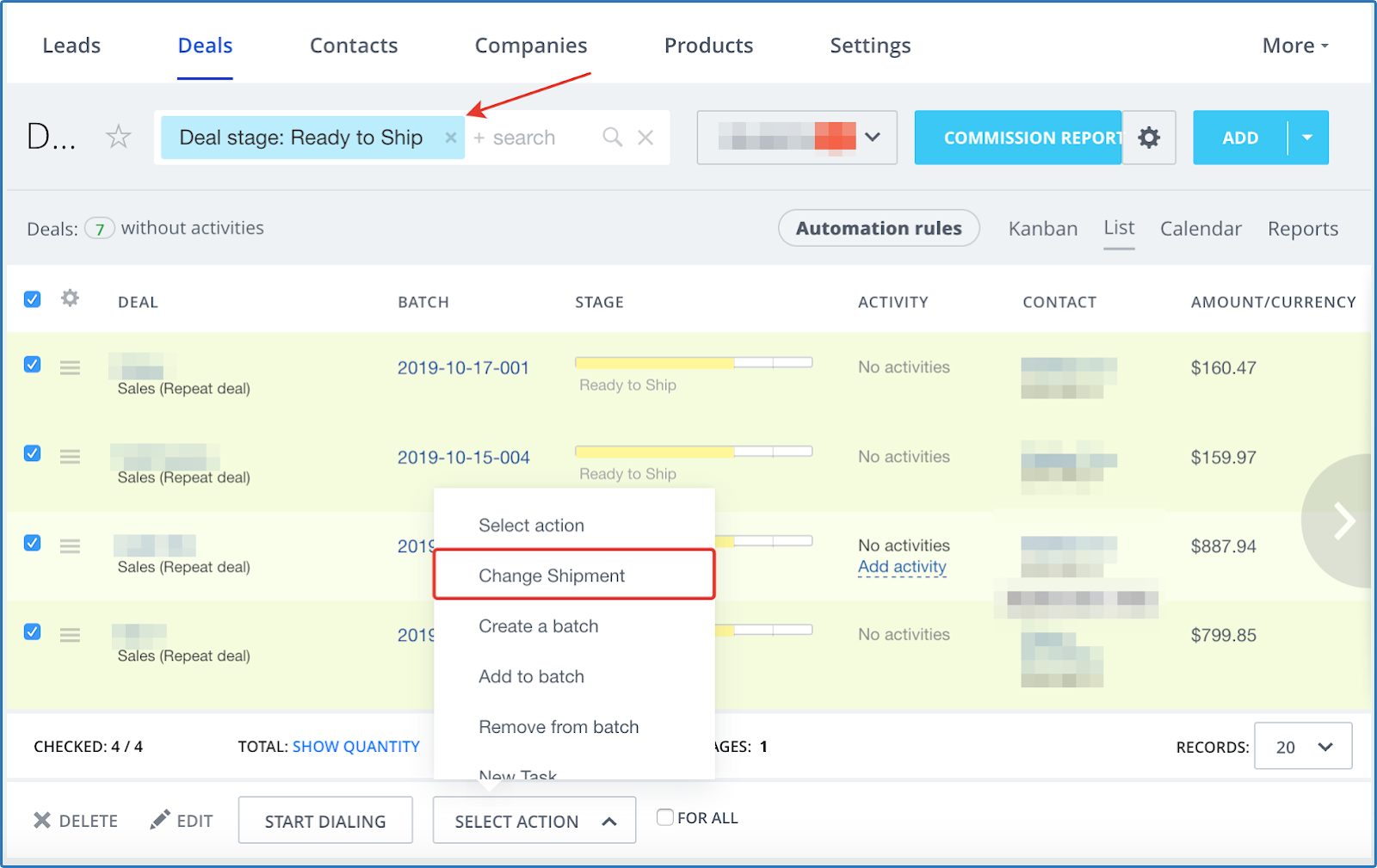This screenshot has height=868, width=1377.
Task: Open row menu for deal $887.94
Action: [x=70, y=546]
